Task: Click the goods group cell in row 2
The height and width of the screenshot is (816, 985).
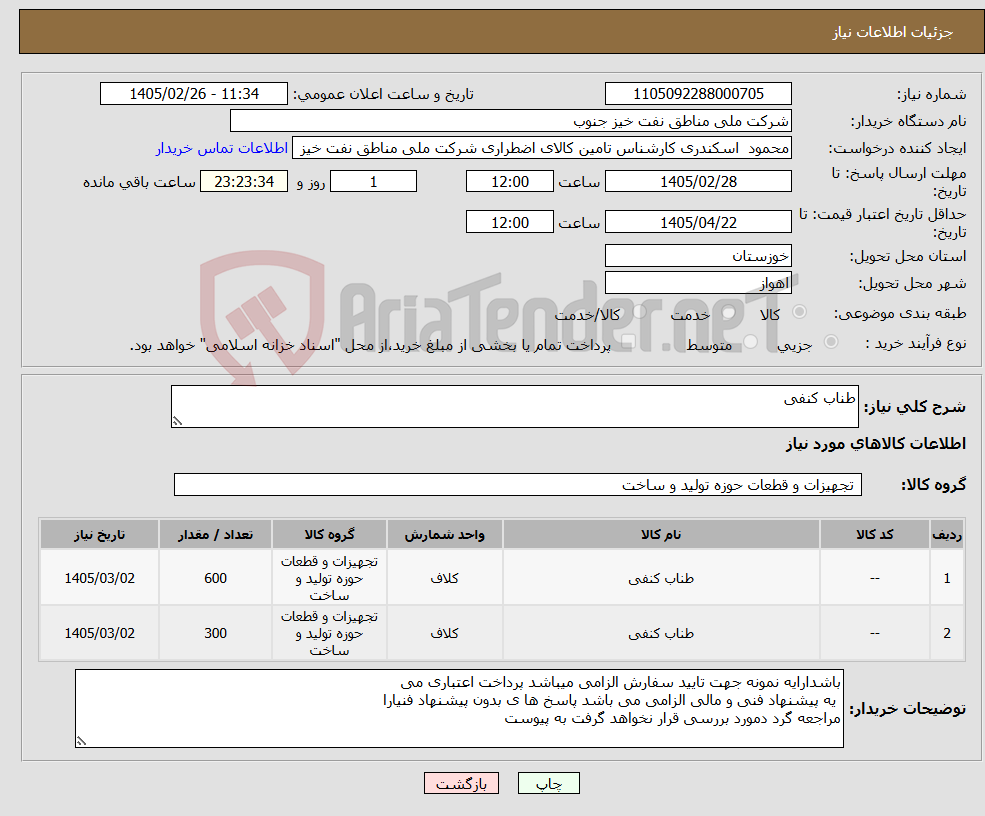Action: coord(329,633)
